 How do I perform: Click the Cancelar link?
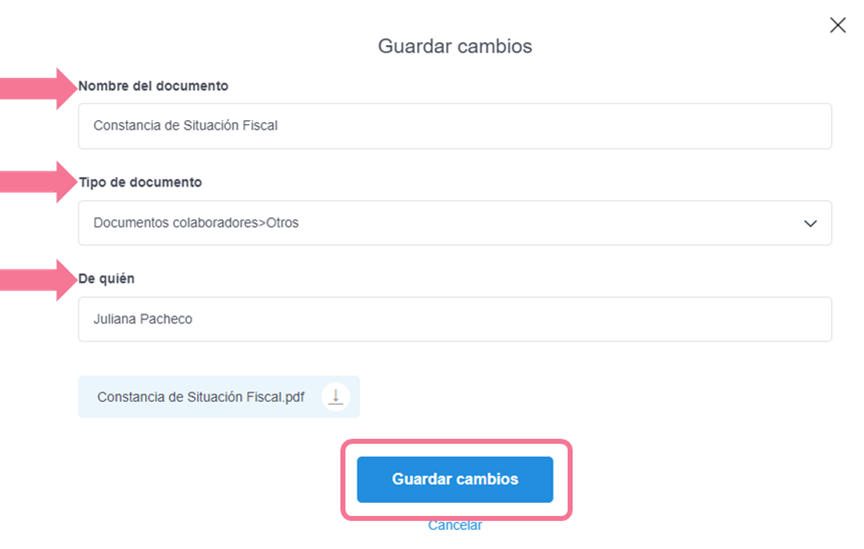click(x=455, y=525)
